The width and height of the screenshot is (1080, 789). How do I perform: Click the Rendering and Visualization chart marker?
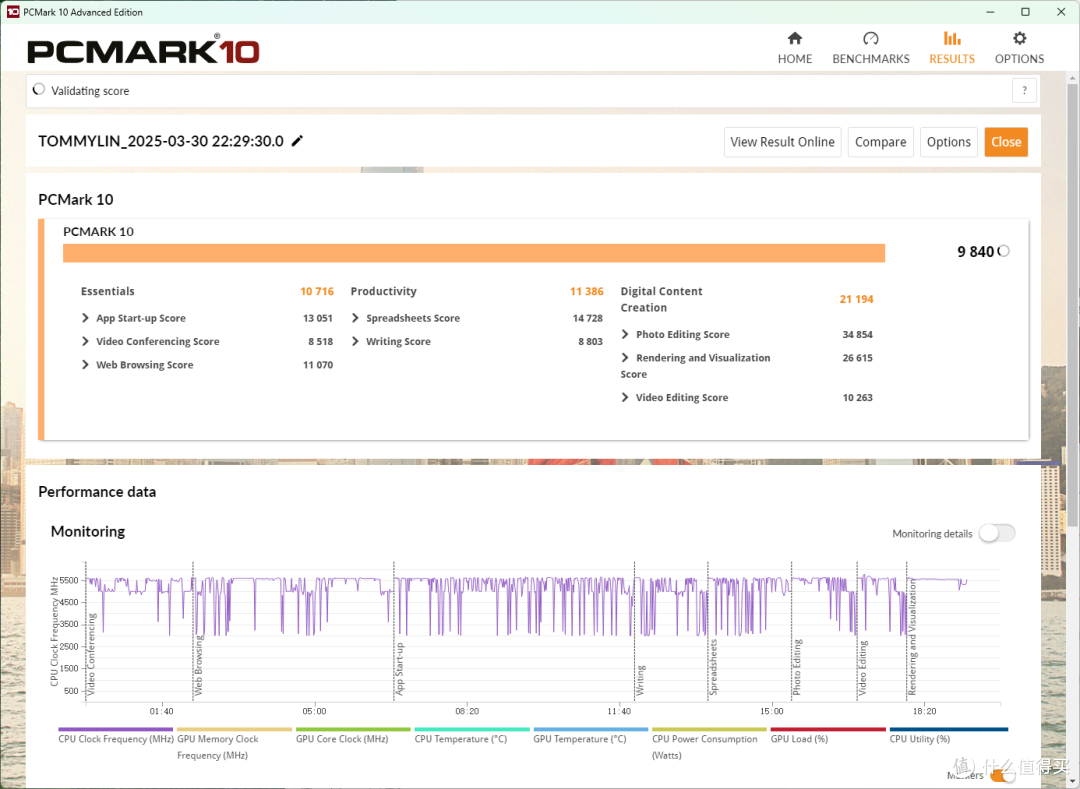(x=912, y=638)
